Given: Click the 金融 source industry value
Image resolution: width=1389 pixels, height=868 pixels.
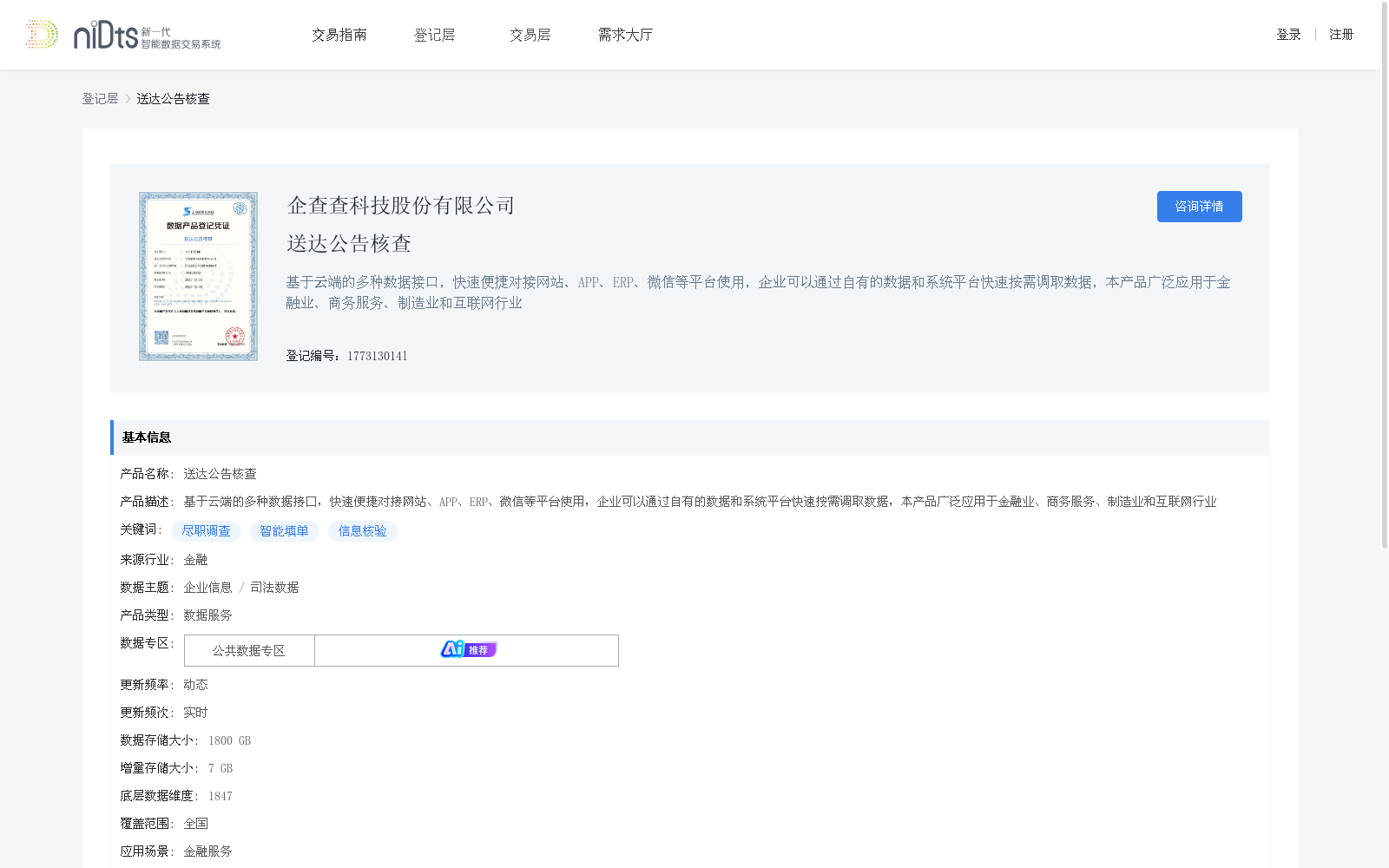Looking at the screenshot, I should point(195,560).
